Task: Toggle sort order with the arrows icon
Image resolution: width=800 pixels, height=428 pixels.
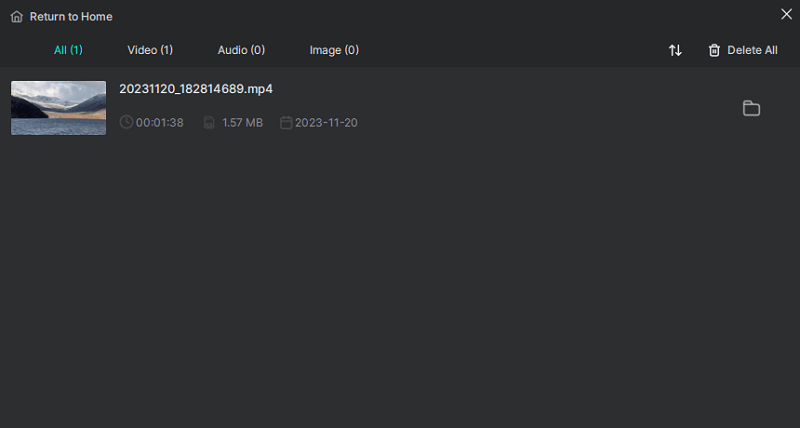Action: click(675, 51)
